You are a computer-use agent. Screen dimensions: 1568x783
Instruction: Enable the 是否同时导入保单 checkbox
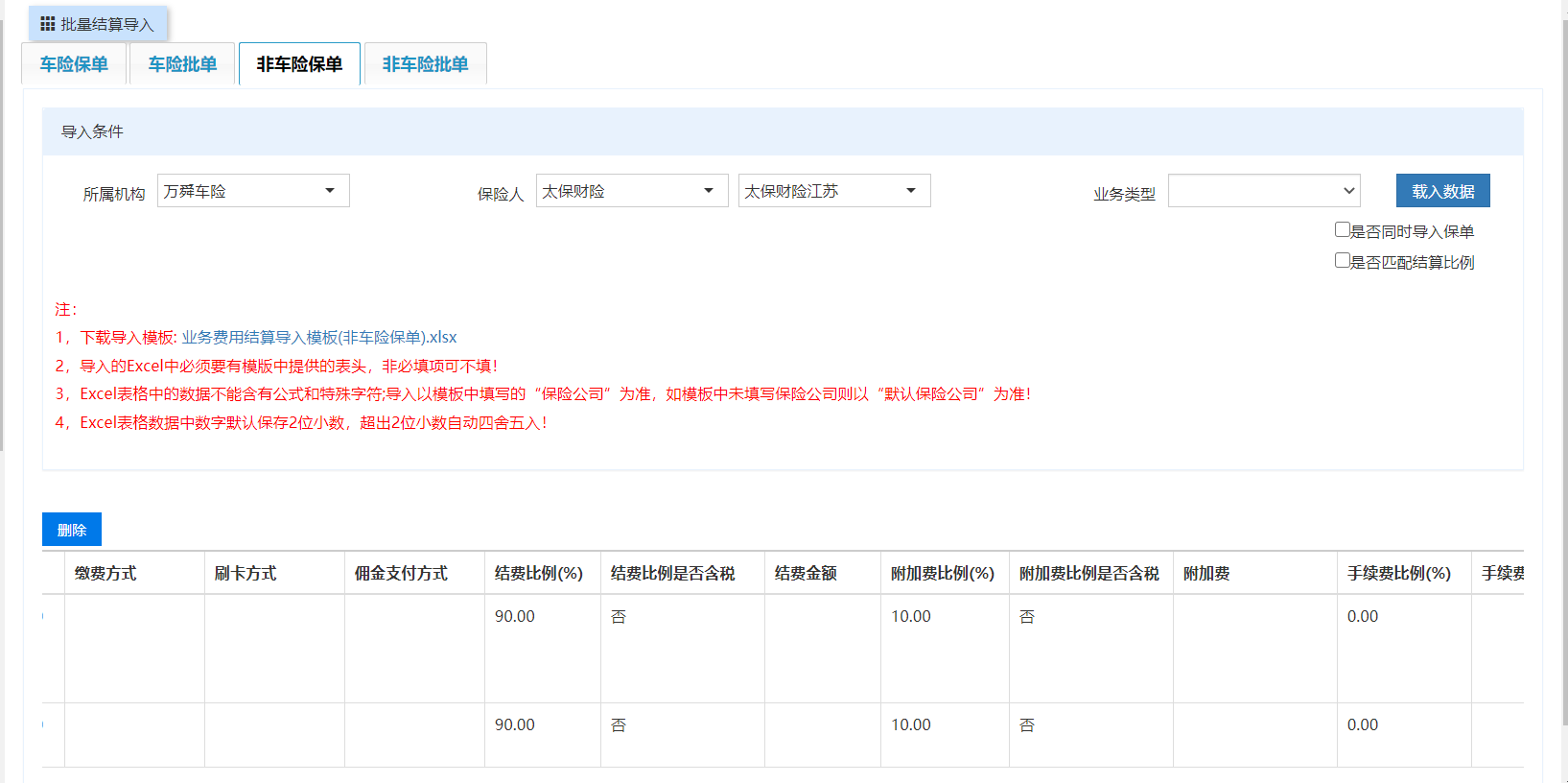[1343, 230]
